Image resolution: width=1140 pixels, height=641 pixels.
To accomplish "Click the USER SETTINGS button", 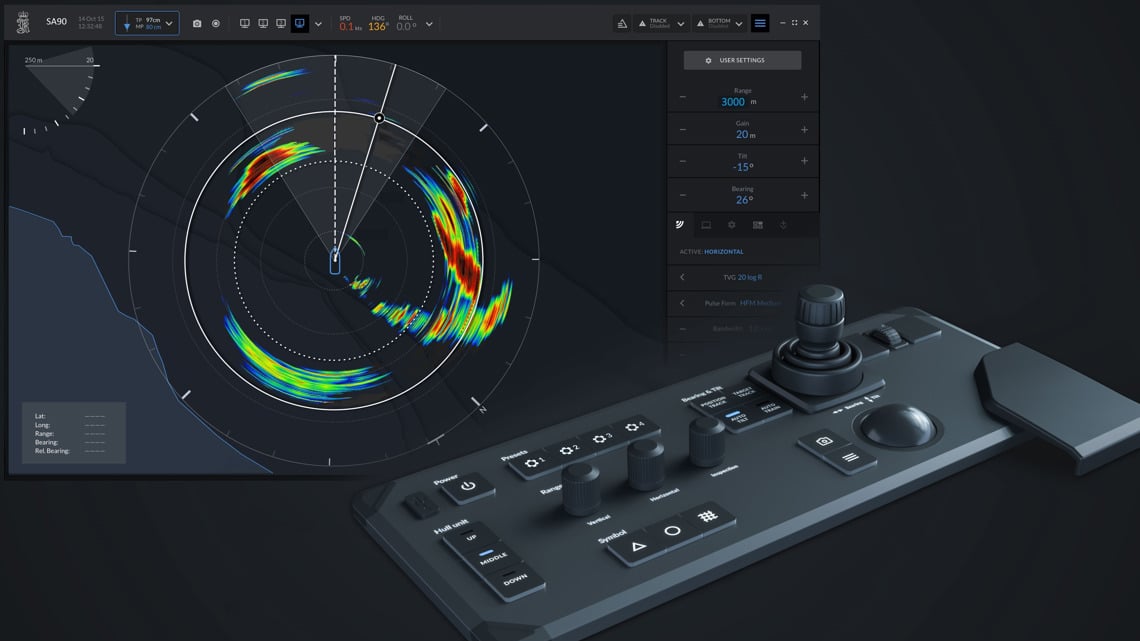I will pos(742,61).
